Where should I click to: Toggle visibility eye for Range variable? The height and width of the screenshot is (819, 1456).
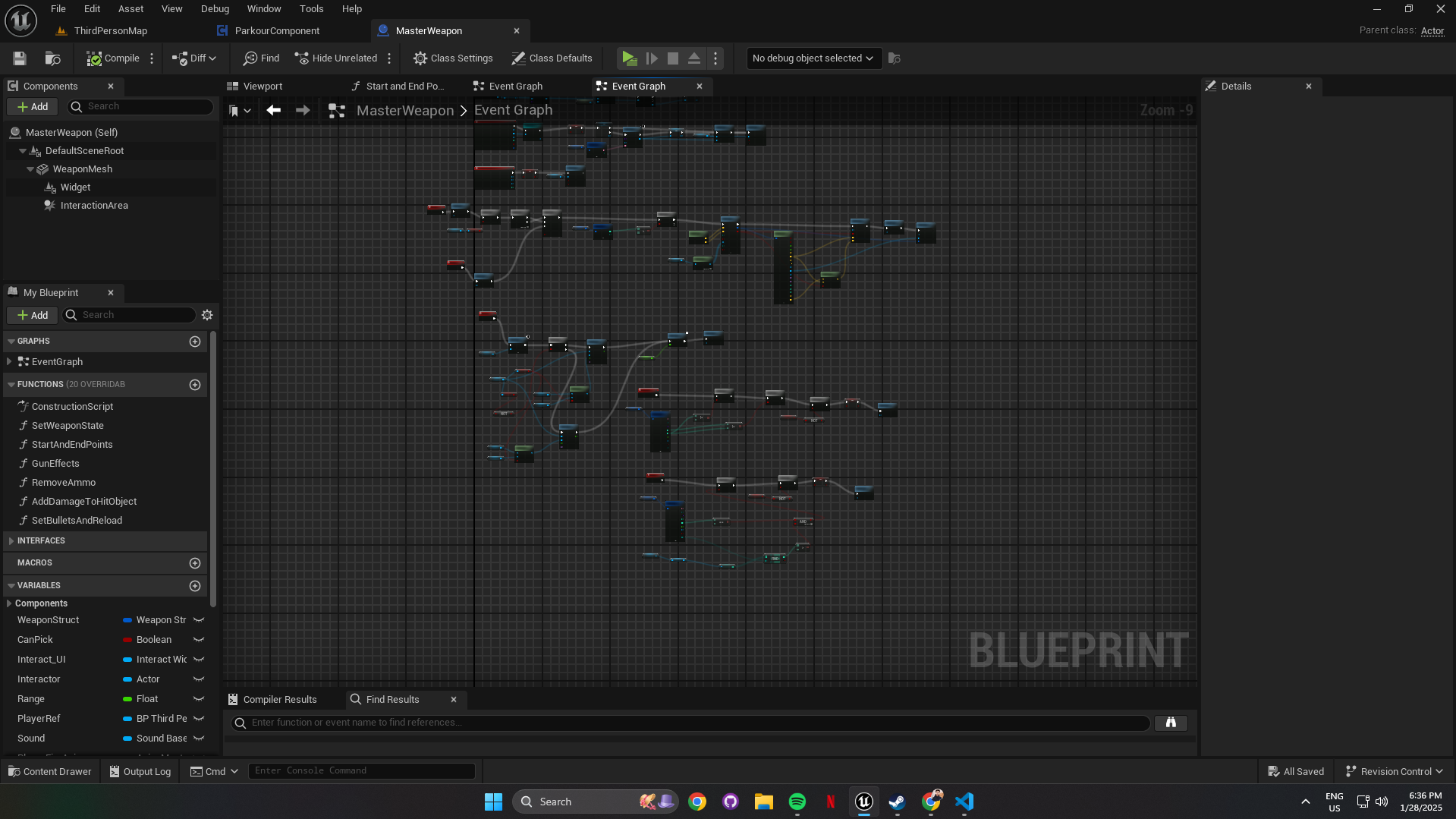pyautogui.click(x=199, y=699)
